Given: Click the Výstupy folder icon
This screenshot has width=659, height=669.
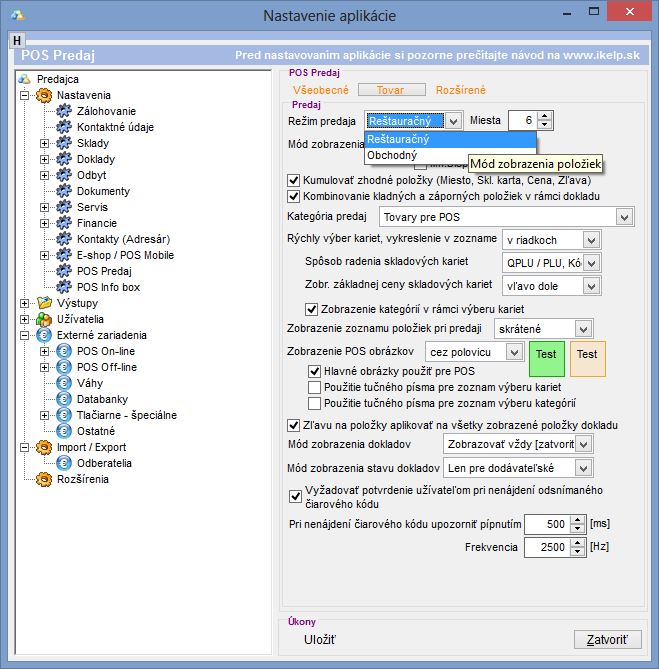Looking at the screenshot, I should pos(44,303).
